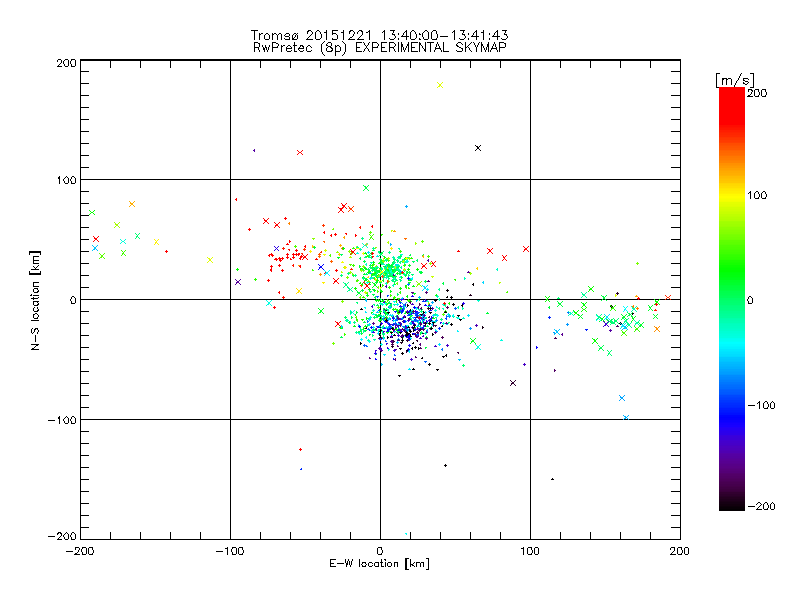
Task: Click the '[m/s]' colorbar unit label
Action: 735,80
